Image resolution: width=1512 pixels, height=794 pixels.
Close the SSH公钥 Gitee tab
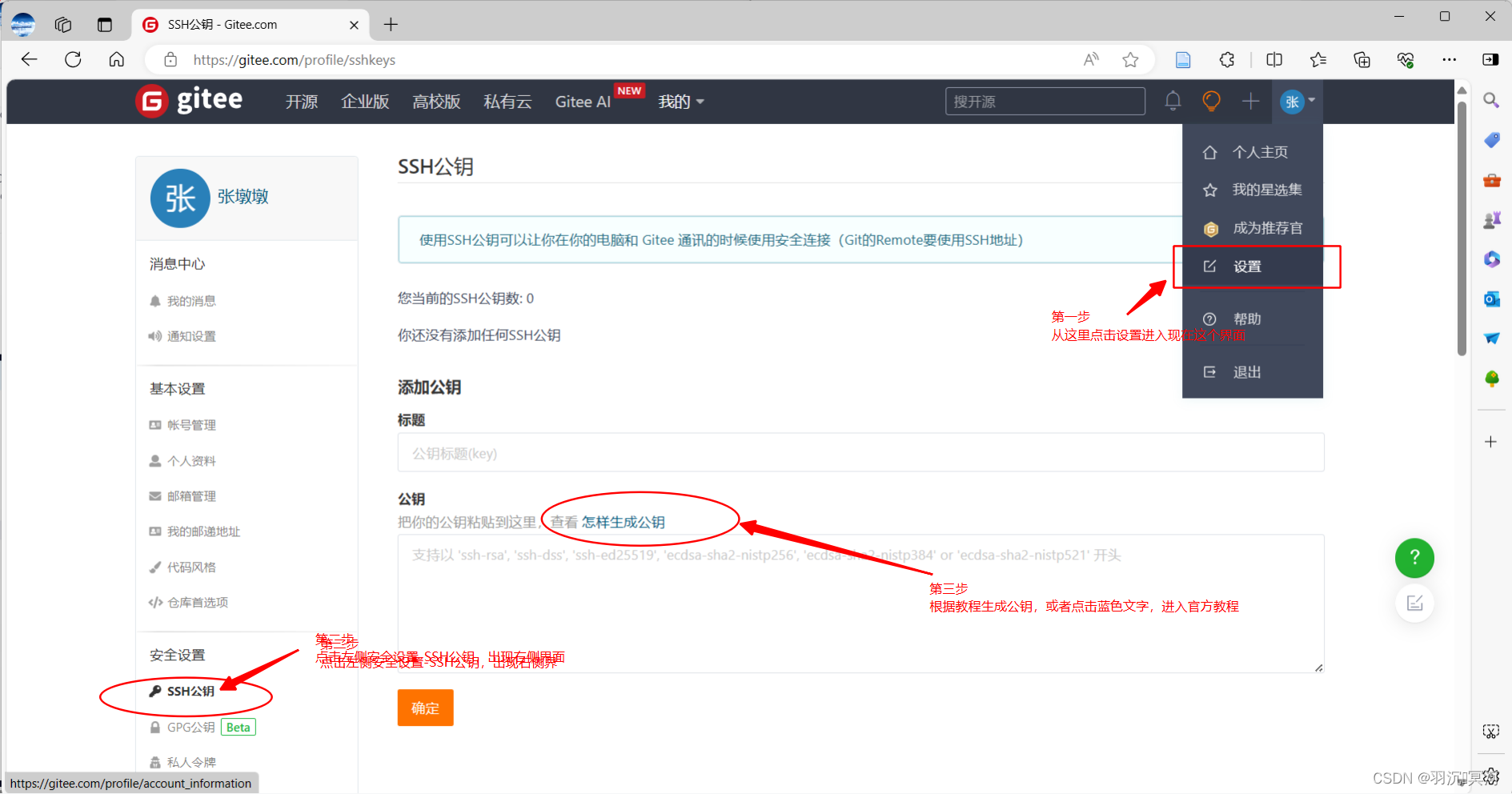pos(354,25)
